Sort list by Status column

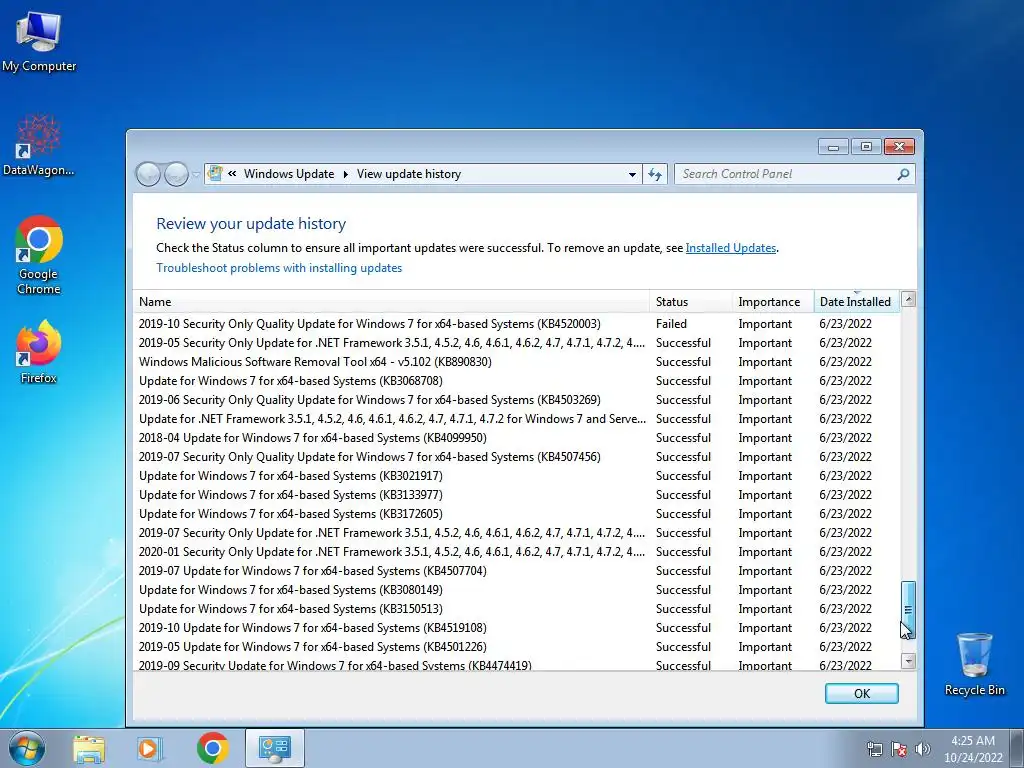692,302
